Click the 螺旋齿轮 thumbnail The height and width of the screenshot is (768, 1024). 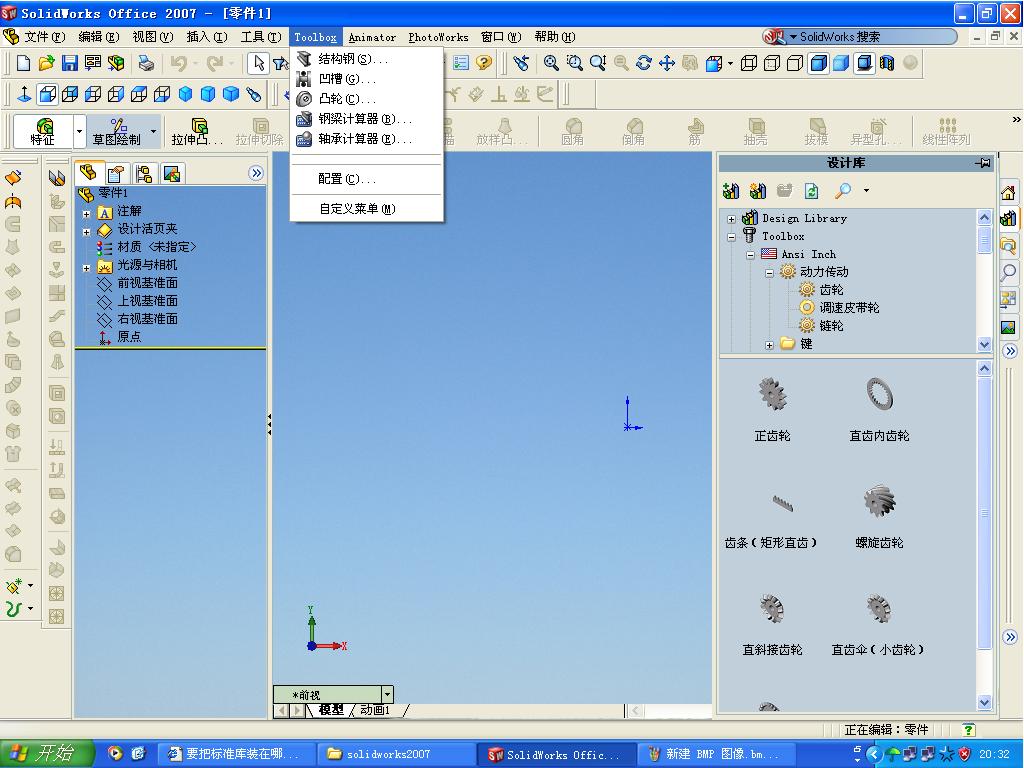[879, 502]
